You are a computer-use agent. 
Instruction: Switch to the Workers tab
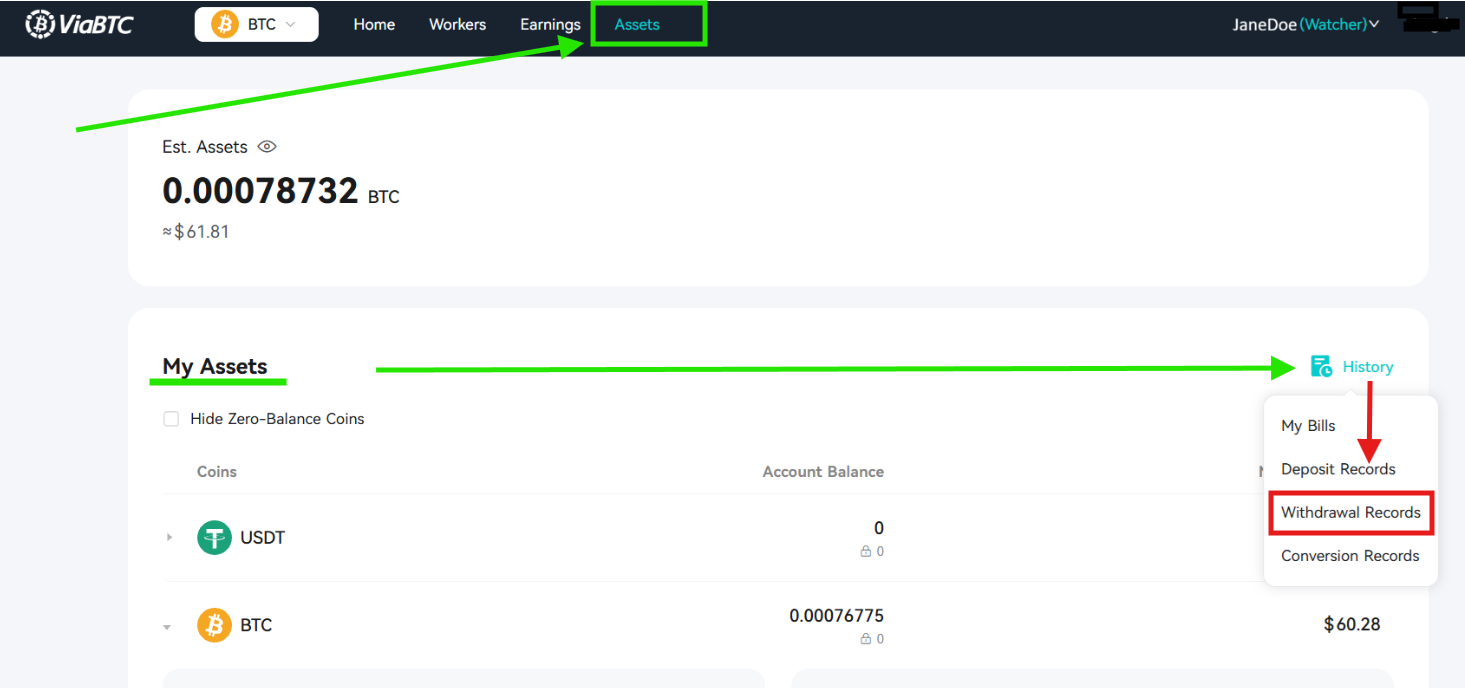457,24
